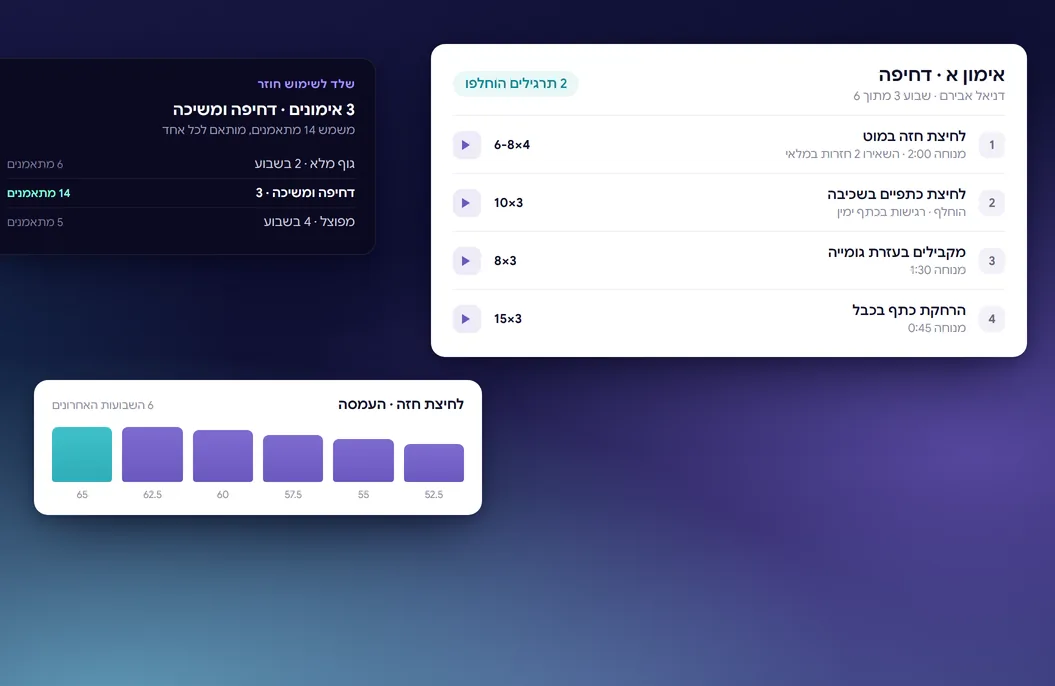Click the 52.5 purple chart bar
The width and height of the screenshot is (1055, 686).
click(434, 463)
